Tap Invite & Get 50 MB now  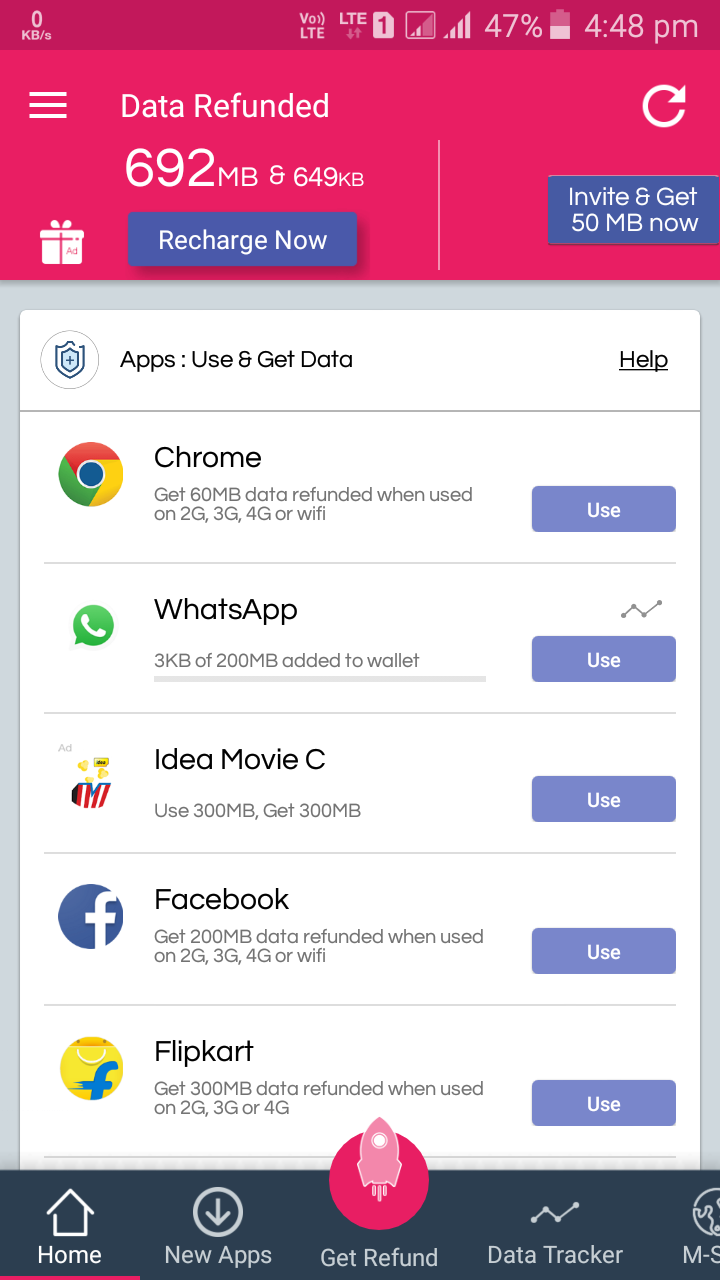click(x=634, y=210)
